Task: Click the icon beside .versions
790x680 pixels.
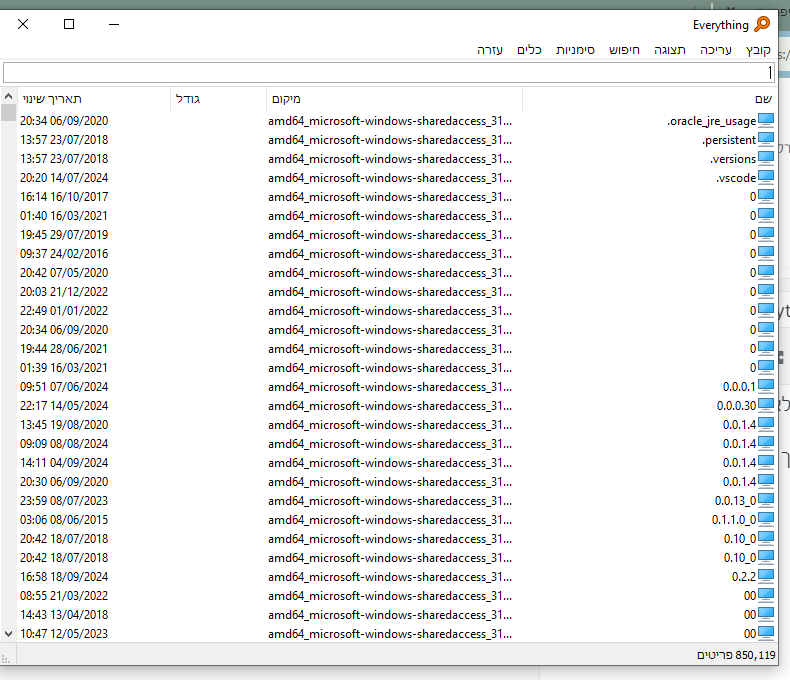Action: [766, 159]
